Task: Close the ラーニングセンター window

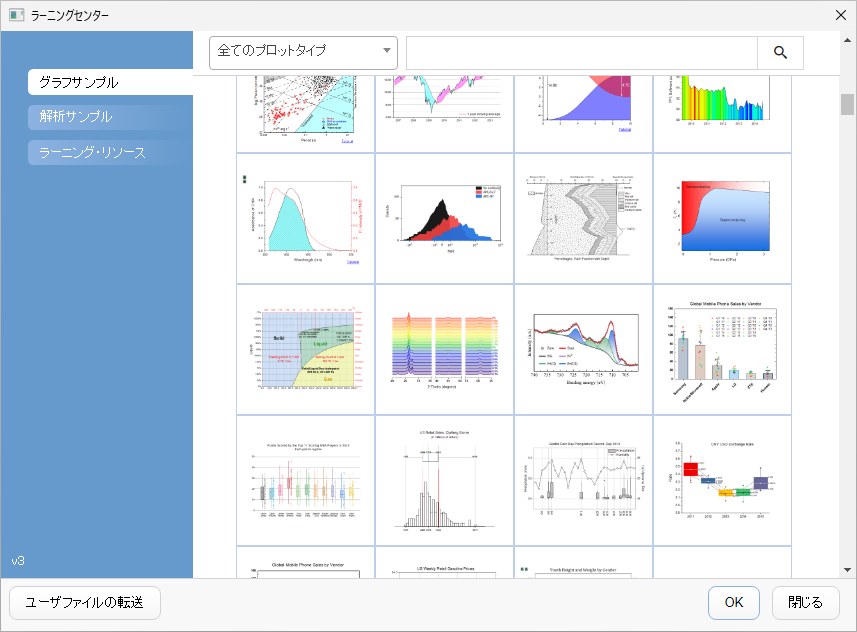Action: pyautogui.click(x=840, y=15)
